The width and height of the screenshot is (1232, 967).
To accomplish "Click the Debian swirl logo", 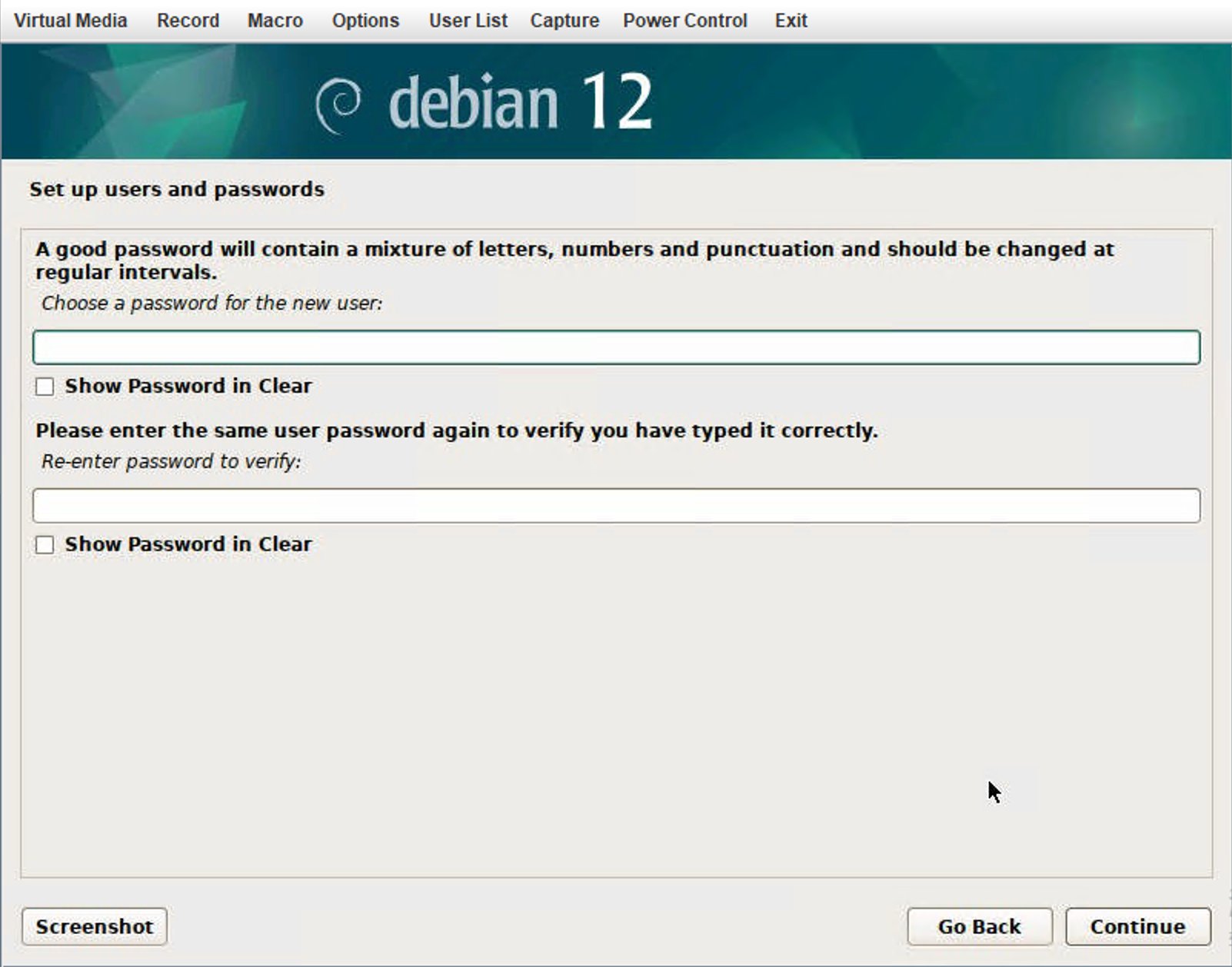I will [x=338, y=105].
